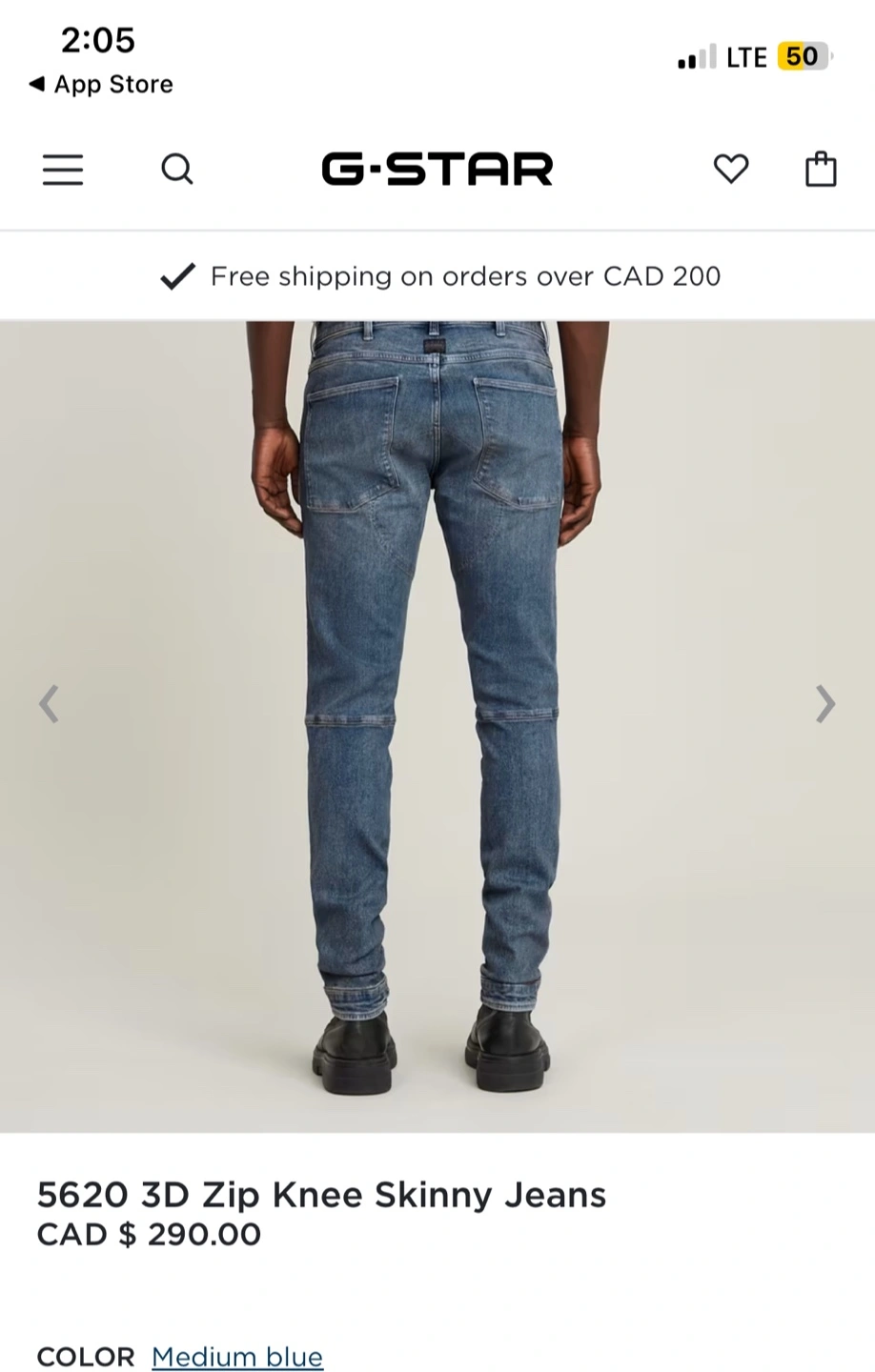Go home via the G-STAR logo
Viewport: 875px width, 1372px height.
pyautogui.click(x=437, y=170)
